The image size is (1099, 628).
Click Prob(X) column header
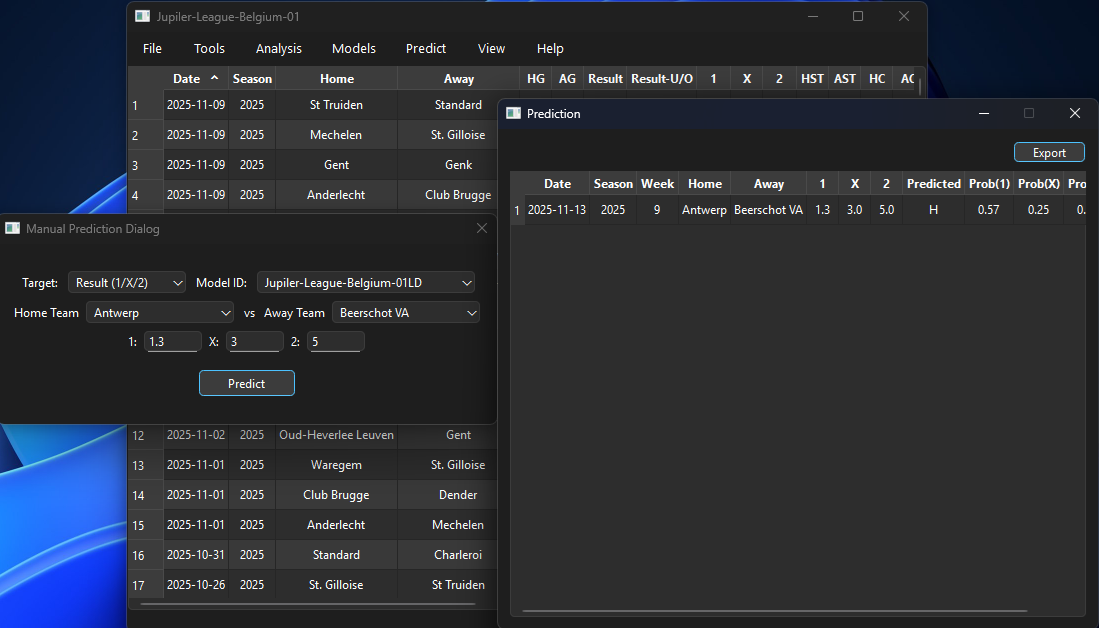[x=1039, y=184]
